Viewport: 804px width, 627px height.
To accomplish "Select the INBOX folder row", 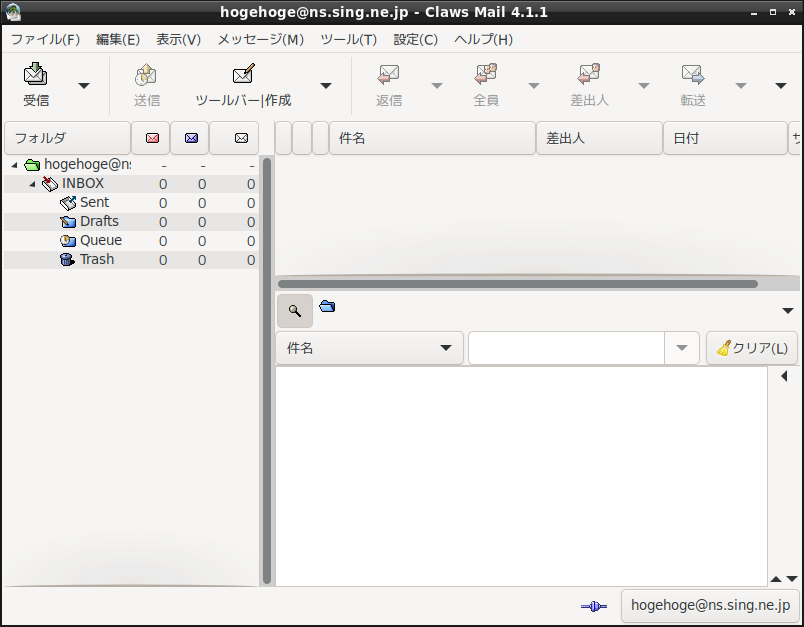I will tap(131, 184).
